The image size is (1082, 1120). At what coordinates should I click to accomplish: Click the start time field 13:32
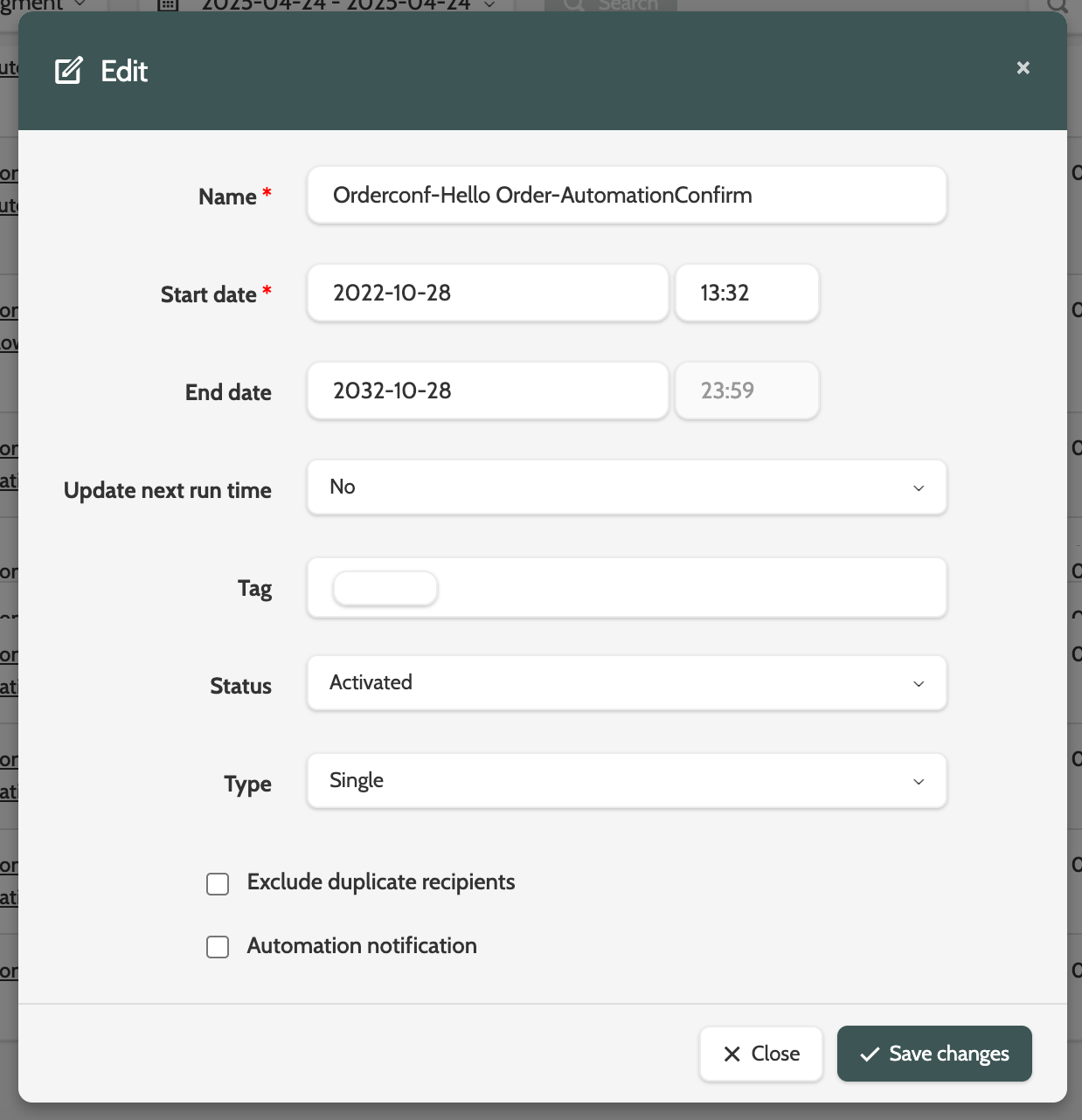point(746,294)
